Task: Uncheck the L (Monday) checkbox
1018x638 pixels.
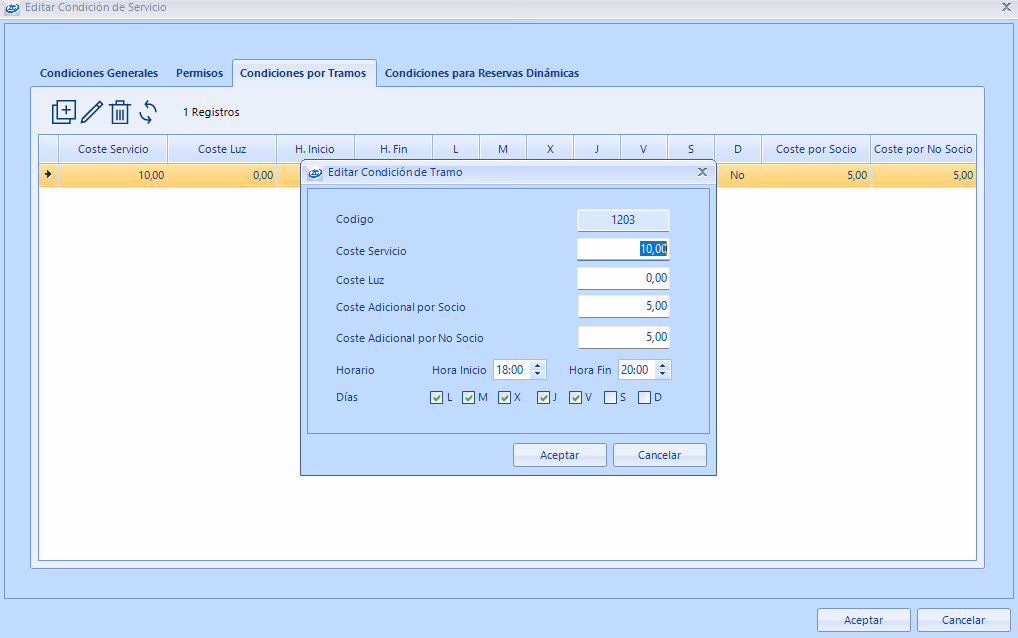Action: [437, 398]
